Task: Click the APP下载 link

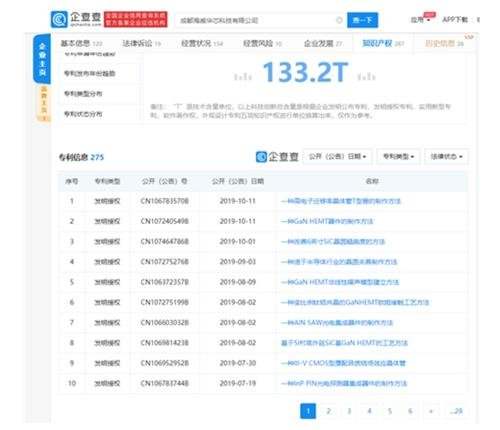Action: [455, 20]
